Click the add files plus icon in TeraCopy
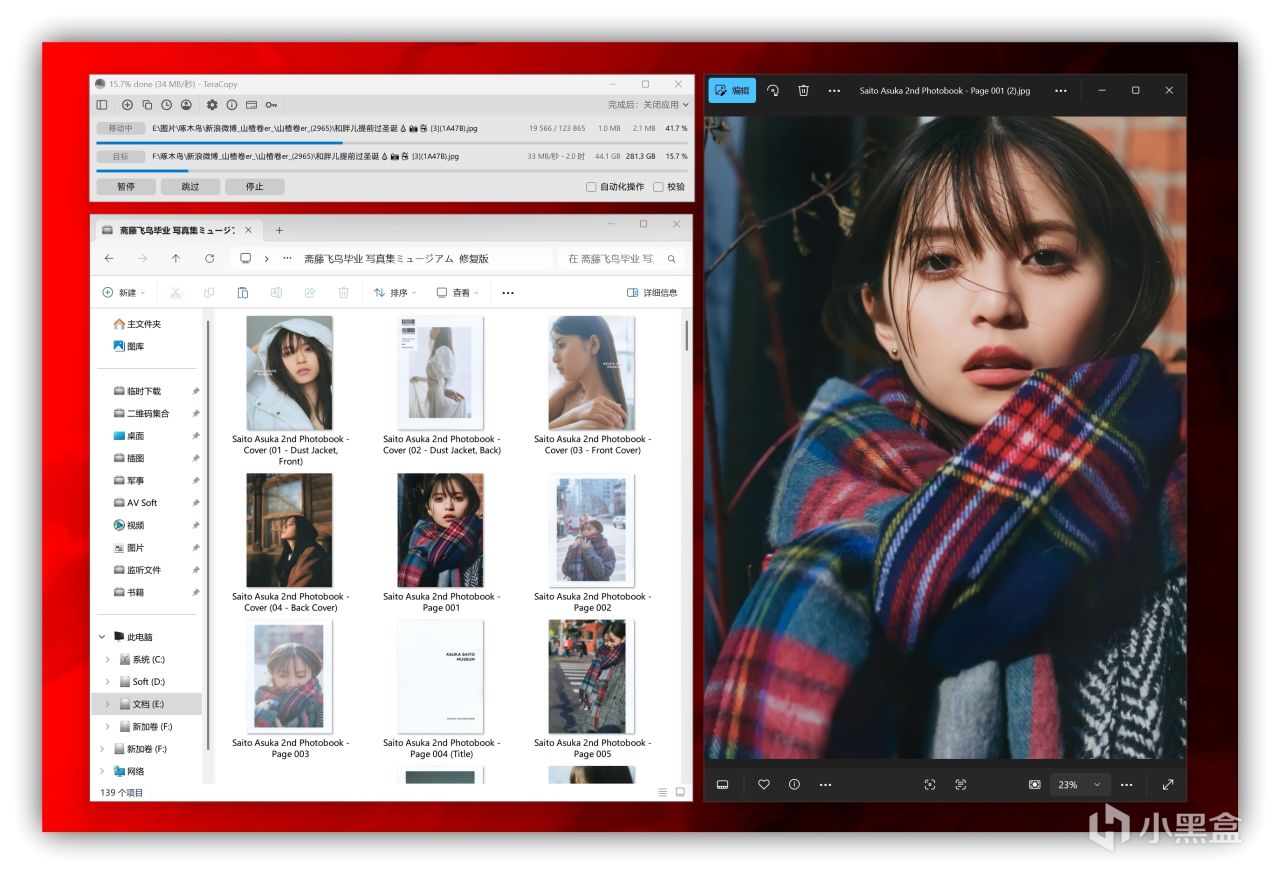The height and width of the screenshot is (874, 1280). 127,105
